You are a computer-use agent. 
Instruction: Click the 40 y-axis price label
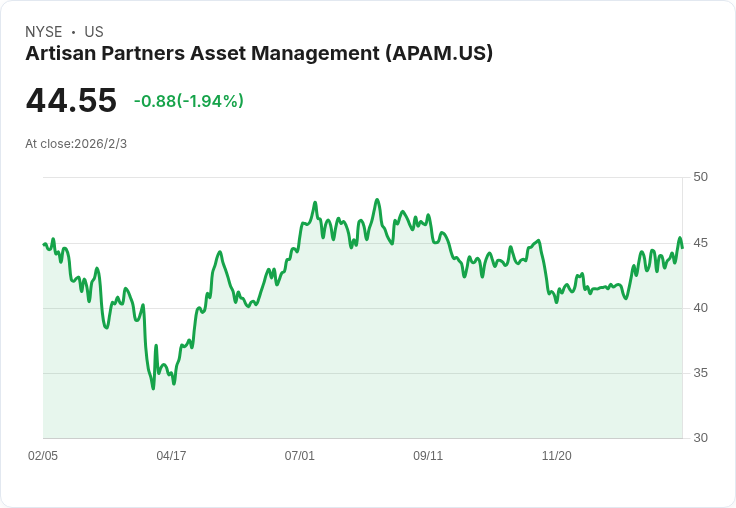700,308
